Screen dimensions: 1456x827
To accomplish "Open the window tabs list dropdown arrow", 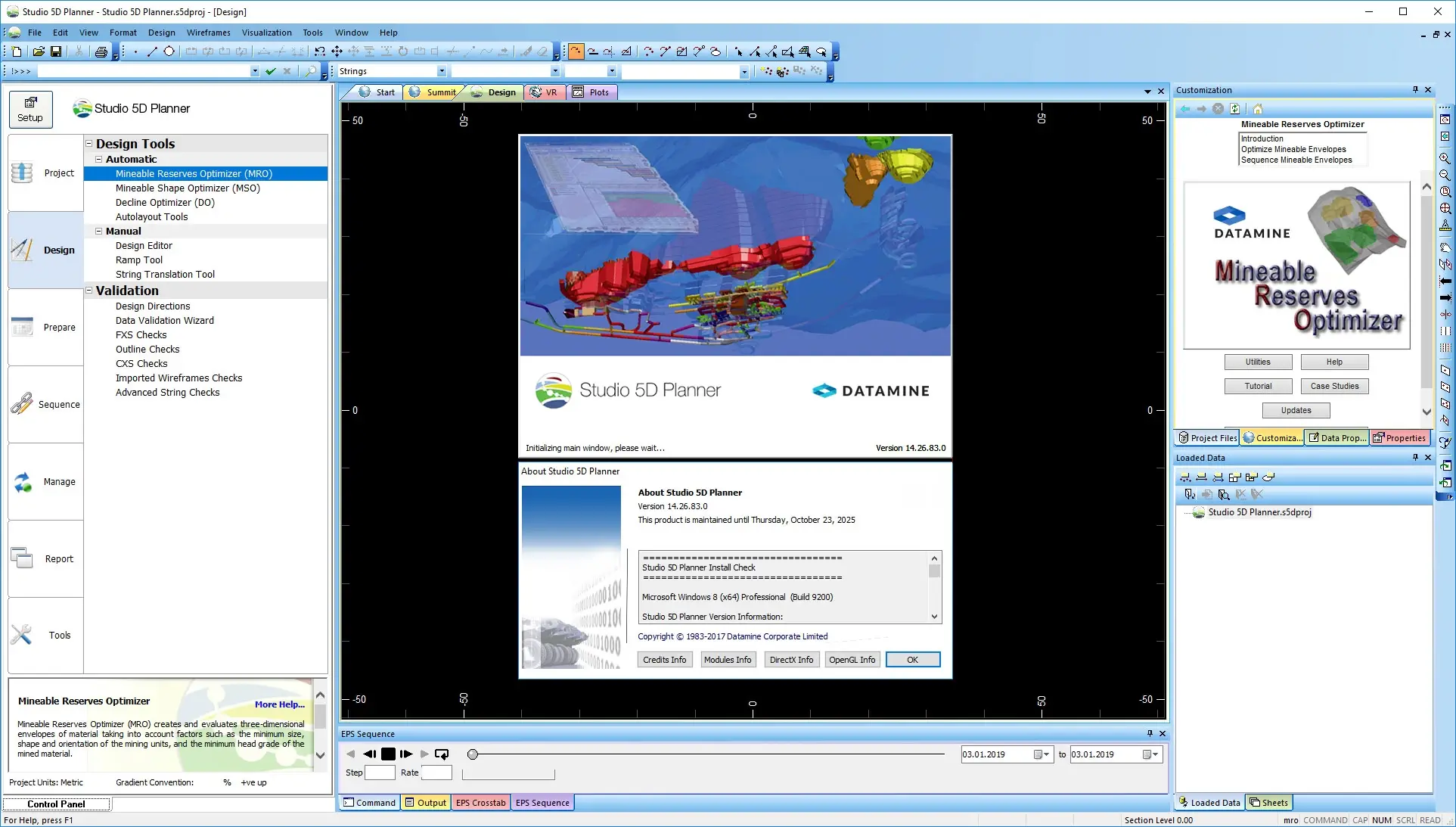I will [x=1147, y=92].
